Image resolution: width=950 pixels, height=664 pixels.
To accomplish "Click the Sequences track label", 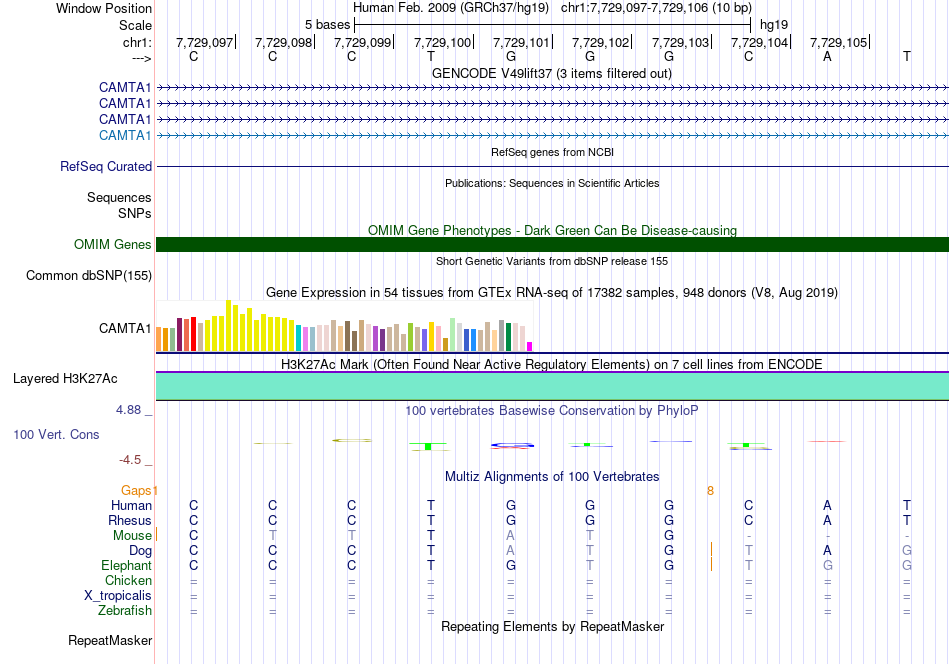I will tap(119, 198).
